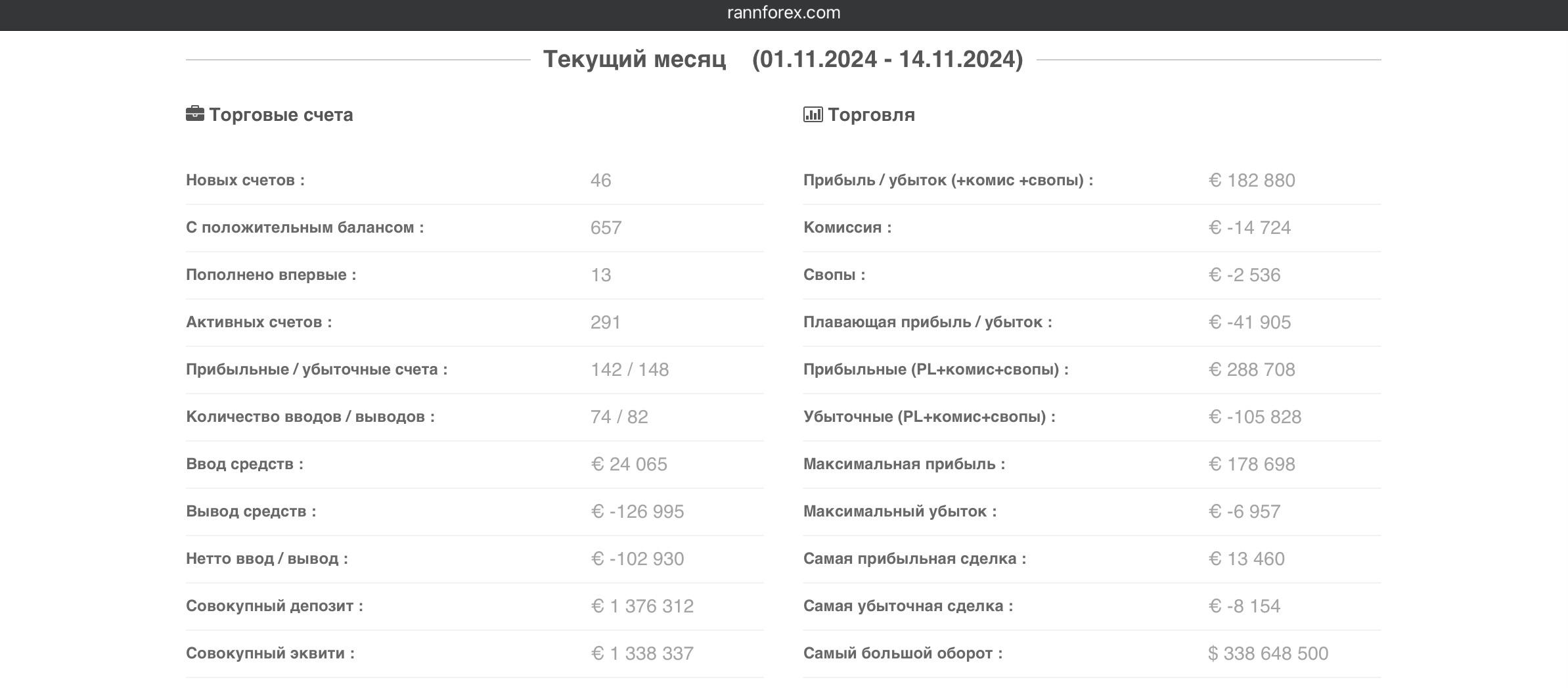Click the С положительным балансом label
This screenshot has width=1568, height=688.
tap(305, 227)
